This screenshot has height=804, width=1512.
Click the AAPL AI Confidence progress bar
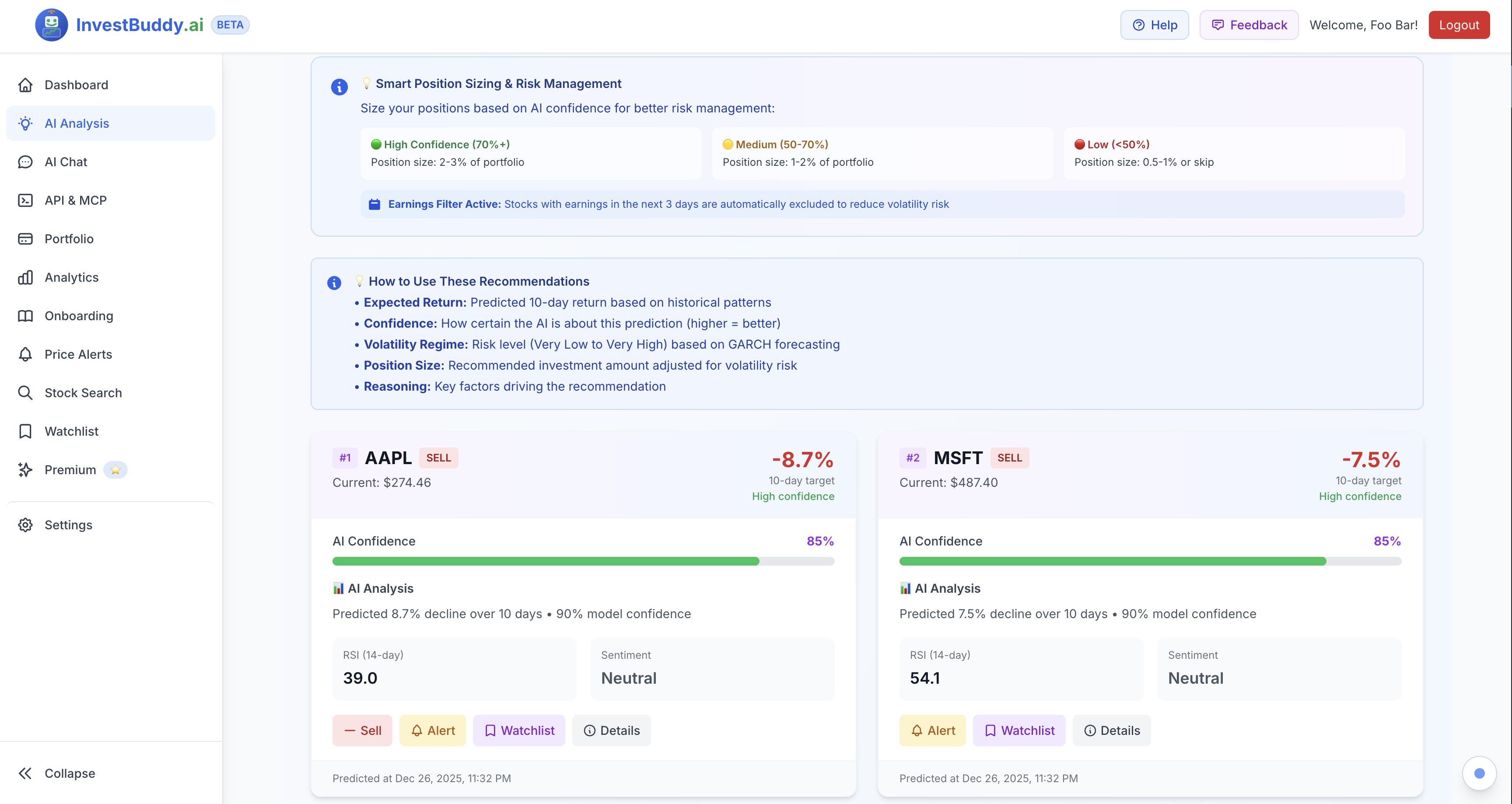pos(584,561)
